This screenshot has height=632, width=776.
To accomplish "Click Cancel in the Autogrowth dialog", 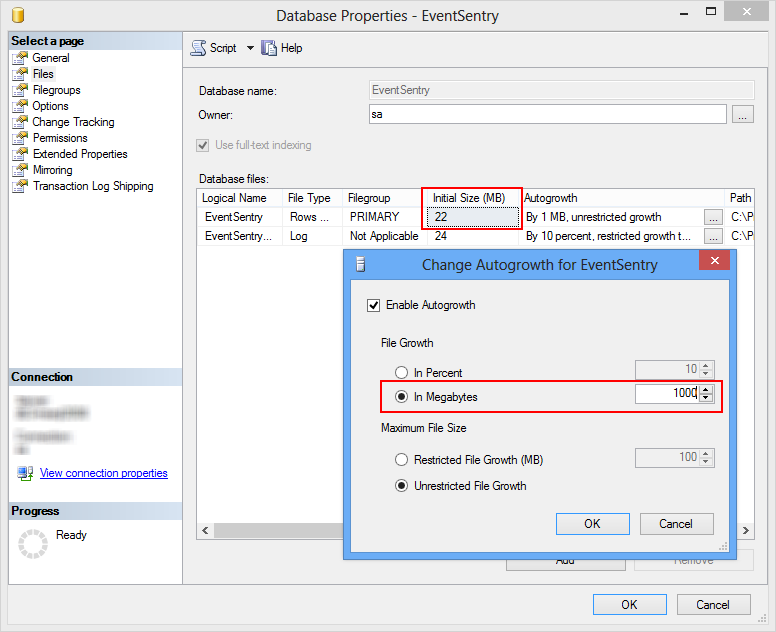I will (676, 524).
